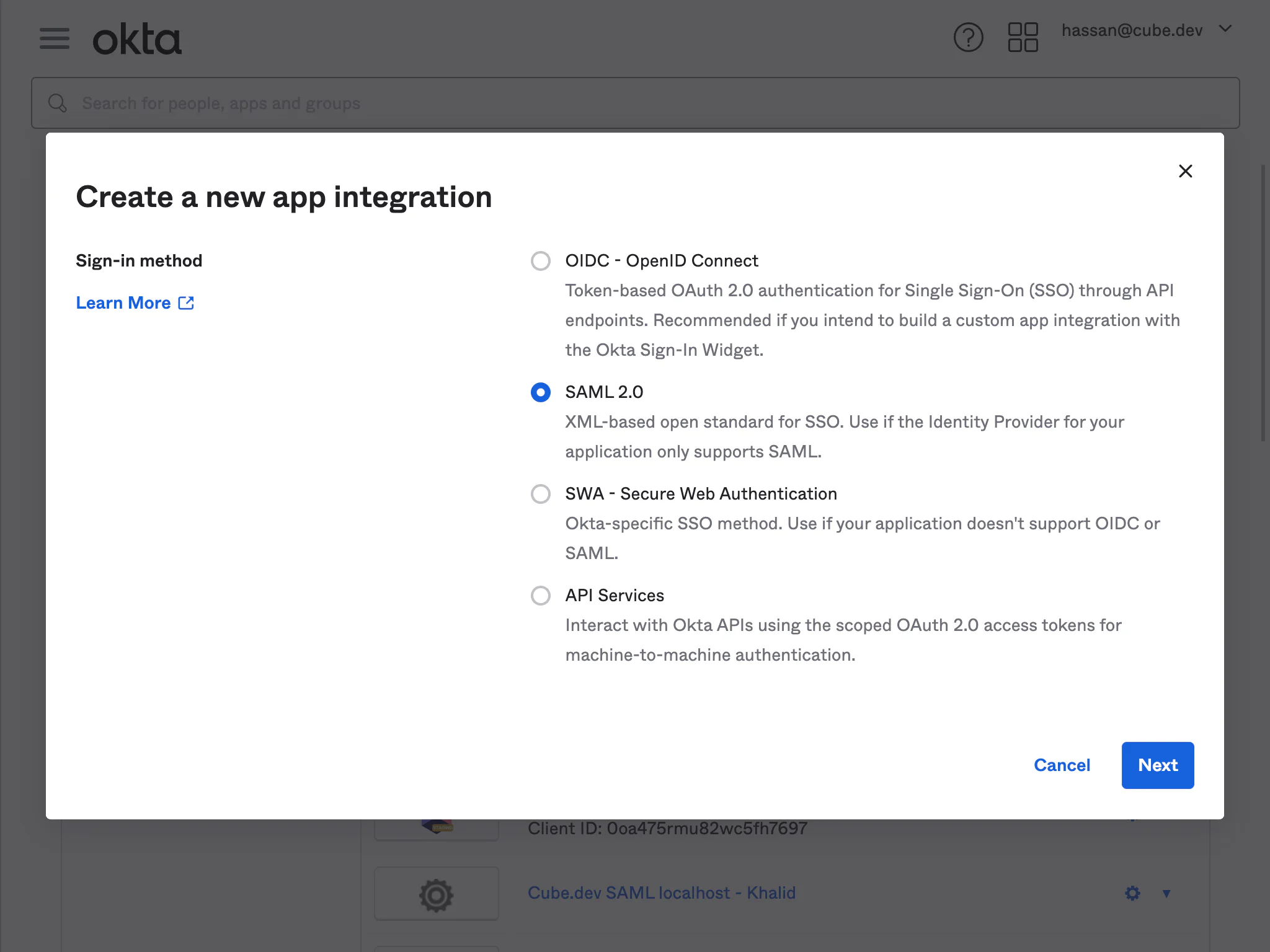
Task: Select the API Services radio option
Action: pyautogui.click(x=541, y=596)
